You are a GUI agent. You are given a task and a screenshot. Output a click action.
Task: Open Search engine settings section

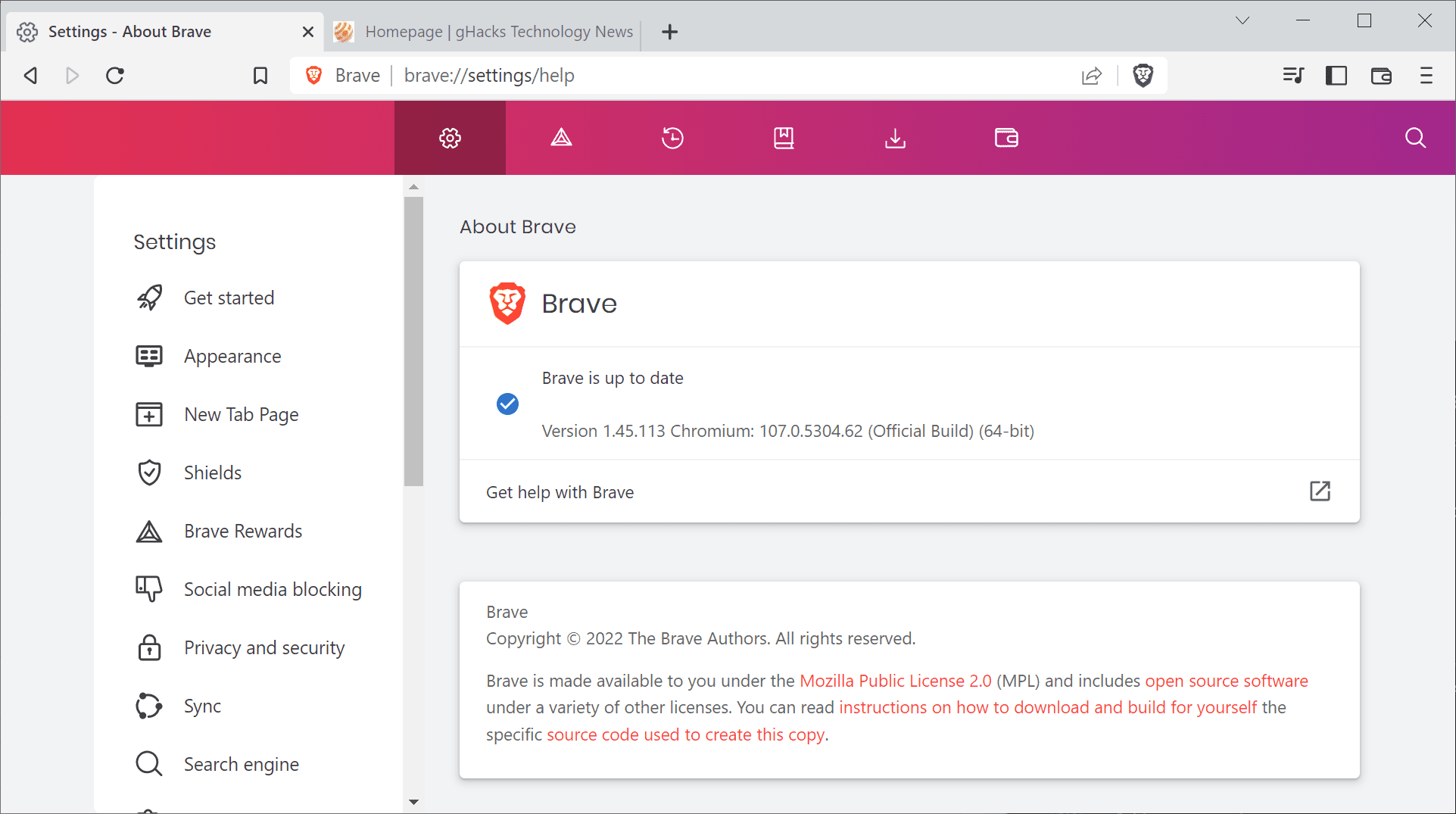[242, 764]
